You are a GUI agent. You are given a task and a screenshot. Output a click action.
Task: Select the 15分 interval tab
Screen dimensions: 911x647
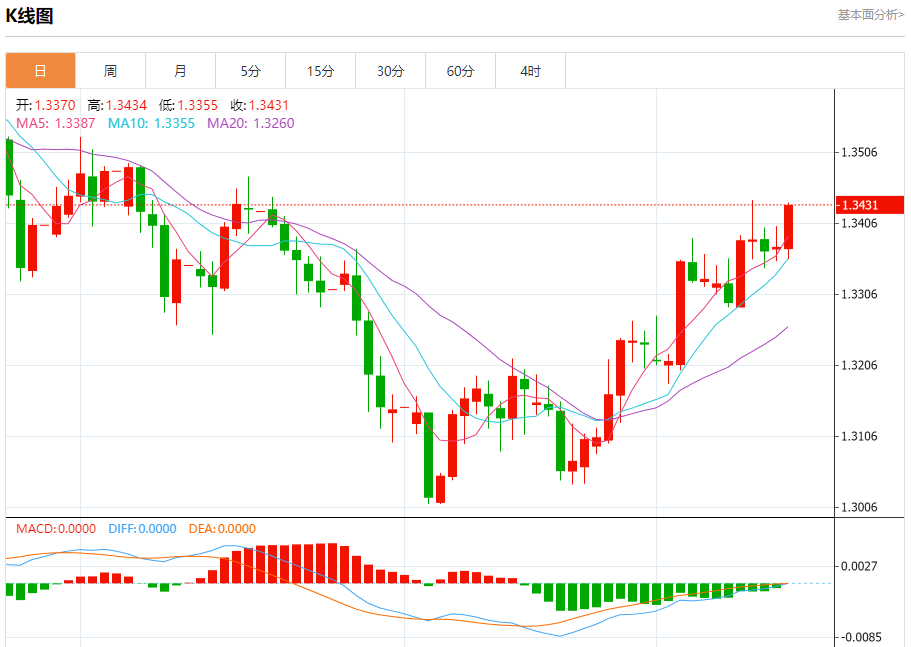point(320,71)
